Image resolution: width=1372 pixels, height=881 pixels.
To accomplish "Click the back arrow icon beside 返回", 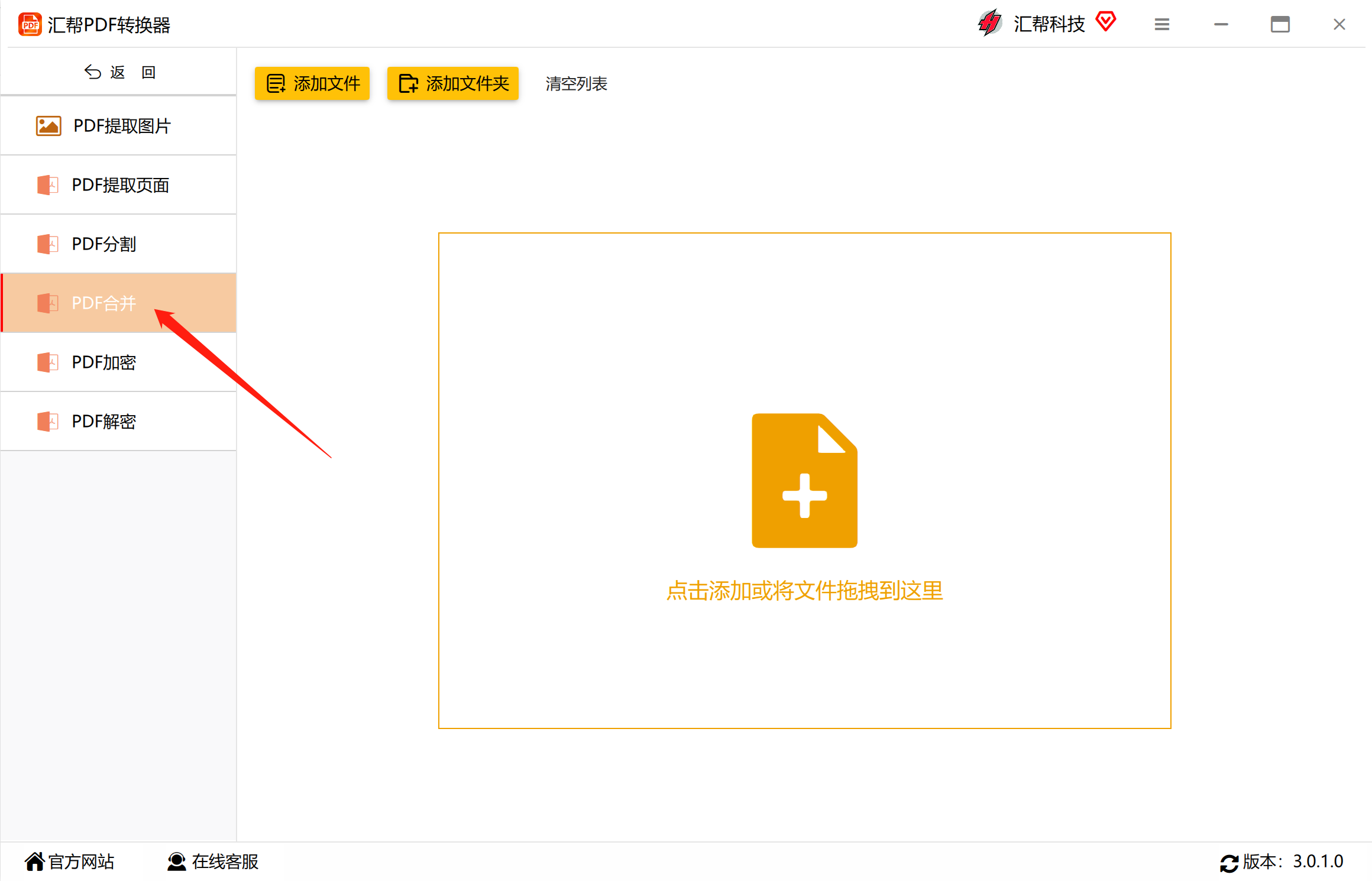I will click(x=93, y=71).
